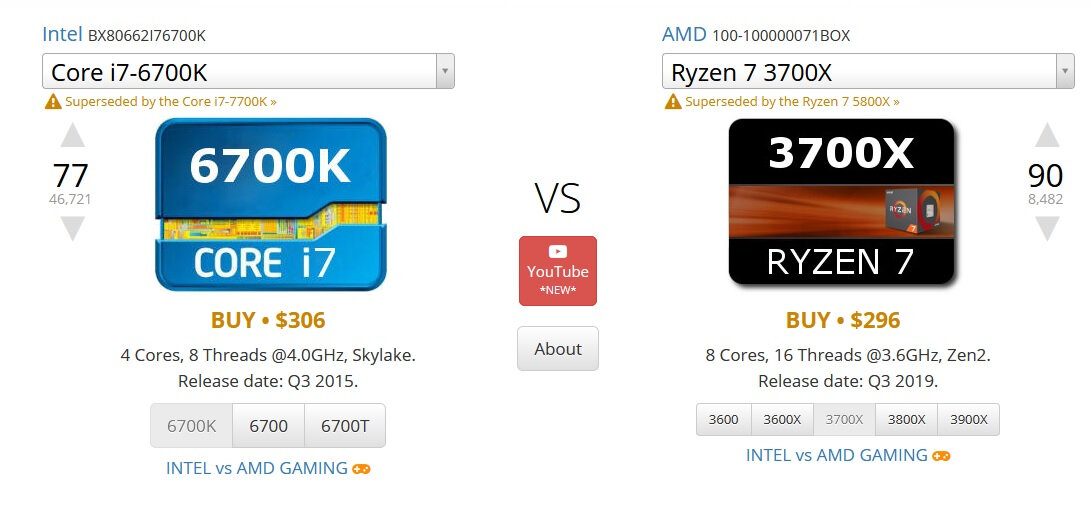The image size is (1090, 512).
Task: Click the Core i7 6700K chip image
Action: click(x=270, y=204)
